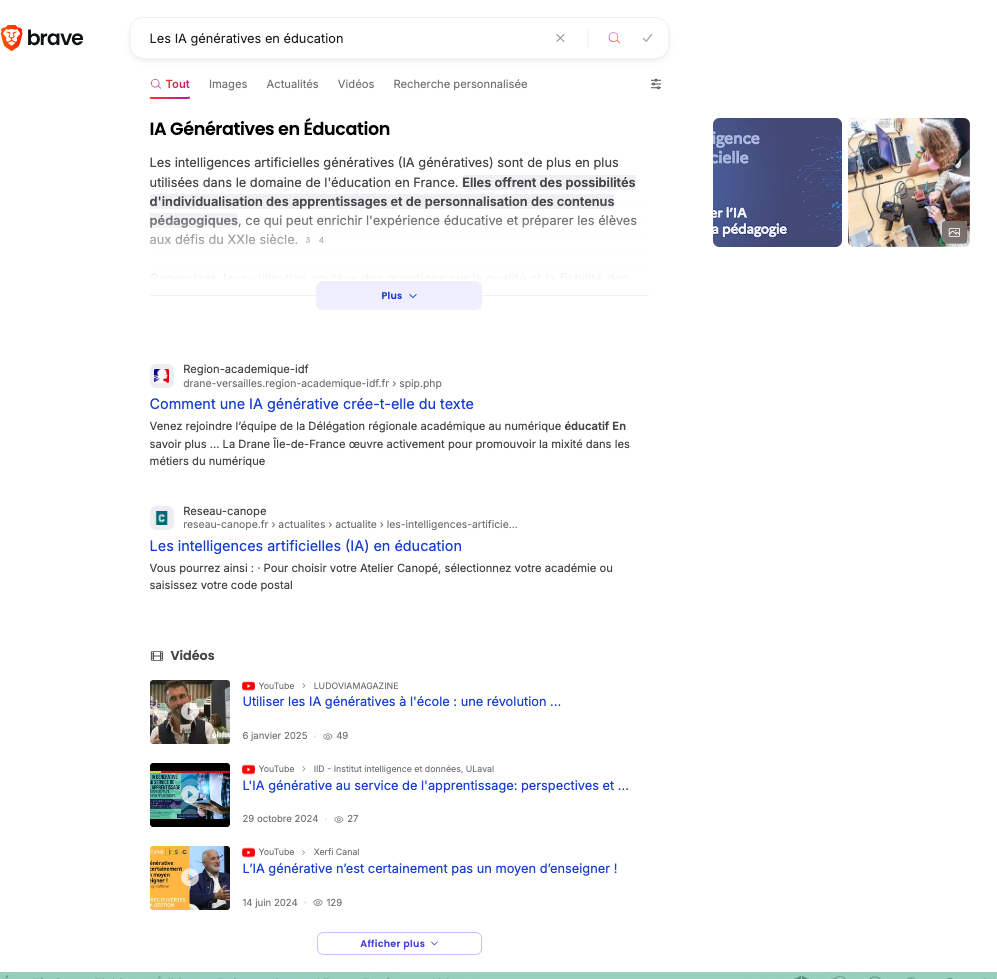Click the Region-academique-idf site favicon
Screen dimensions: 997x979
click(x=161, y=376)
